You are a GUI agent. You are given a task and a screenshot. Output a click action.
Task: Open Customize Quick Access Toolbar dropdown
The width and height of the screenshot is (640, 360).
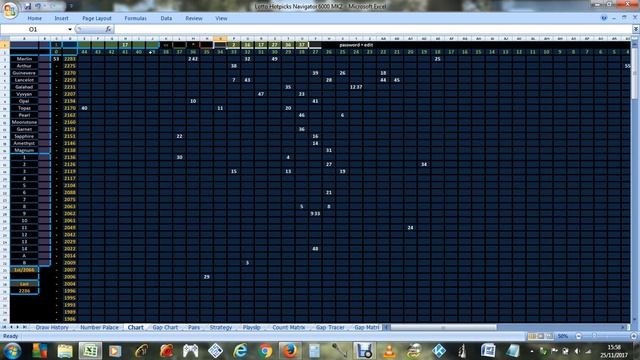[x=70, y=6]
